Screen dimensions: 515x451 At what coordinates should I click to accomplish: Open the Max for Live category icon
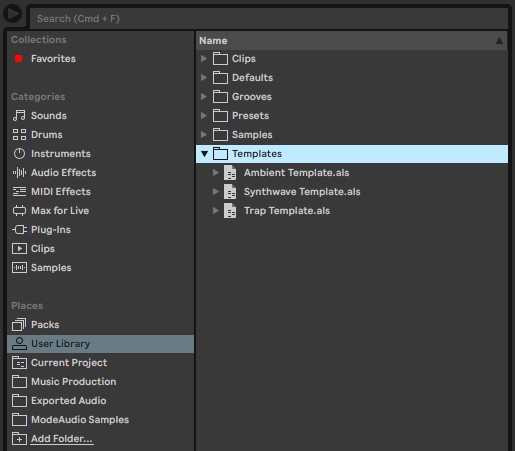click(19, 211)
